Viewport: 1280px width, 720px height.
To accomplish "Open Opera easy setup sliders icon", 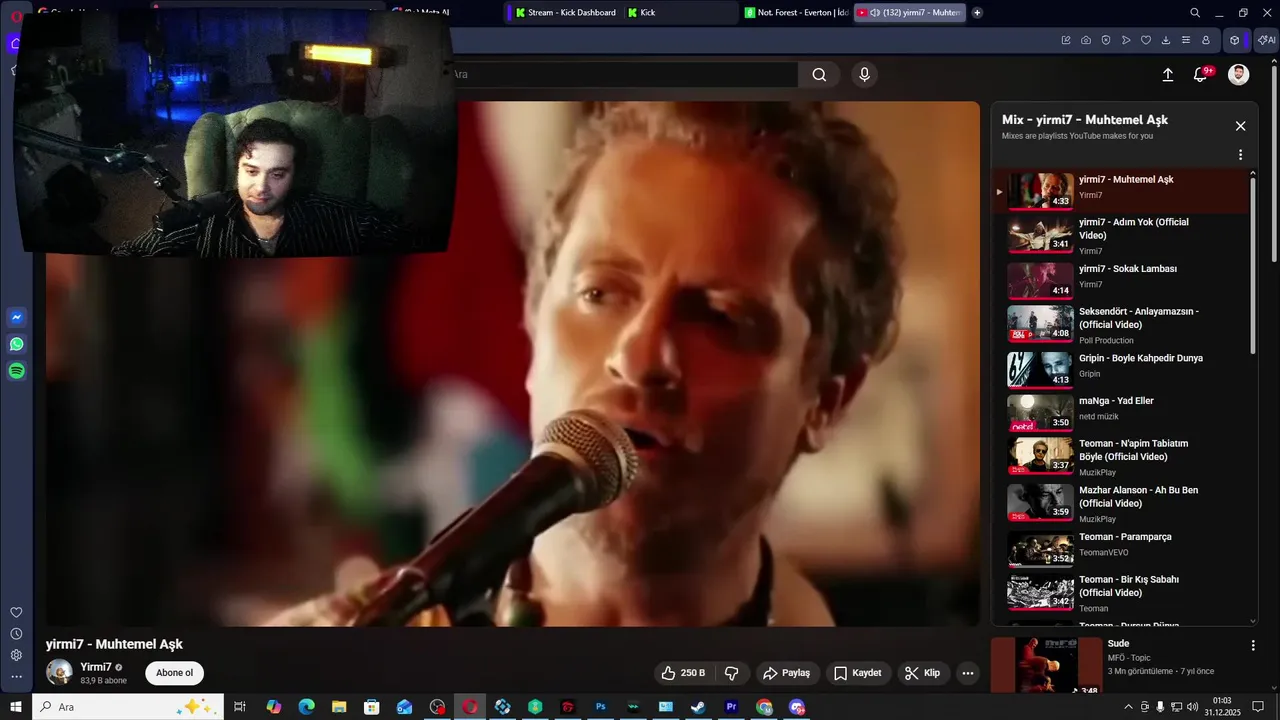I will pos(1186,40).
